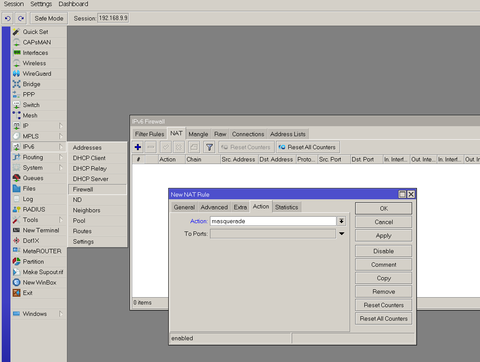Image resolution: width=480 pixels, height=362 pixels.
Task: Open the Settings menu
Action: pos(41,4)
